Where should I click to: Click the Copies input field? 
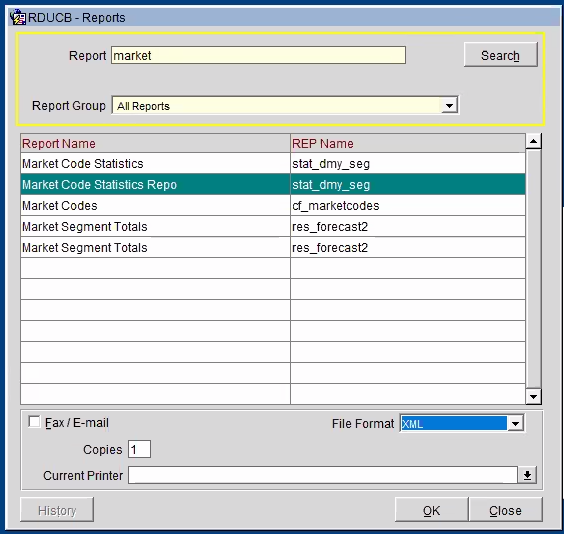tap(140, 449)
